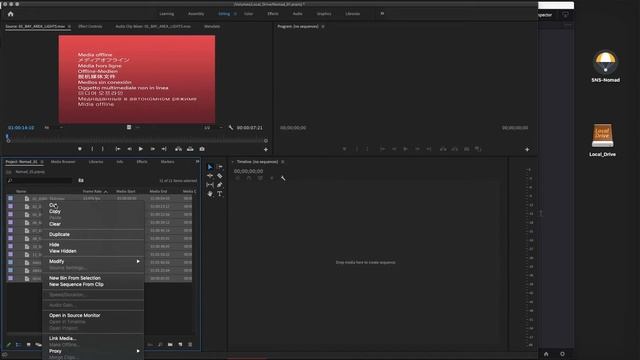Screen dimensions: 640x360
Task: Open Modify submenu in context menu
Action: click(93, 261)
